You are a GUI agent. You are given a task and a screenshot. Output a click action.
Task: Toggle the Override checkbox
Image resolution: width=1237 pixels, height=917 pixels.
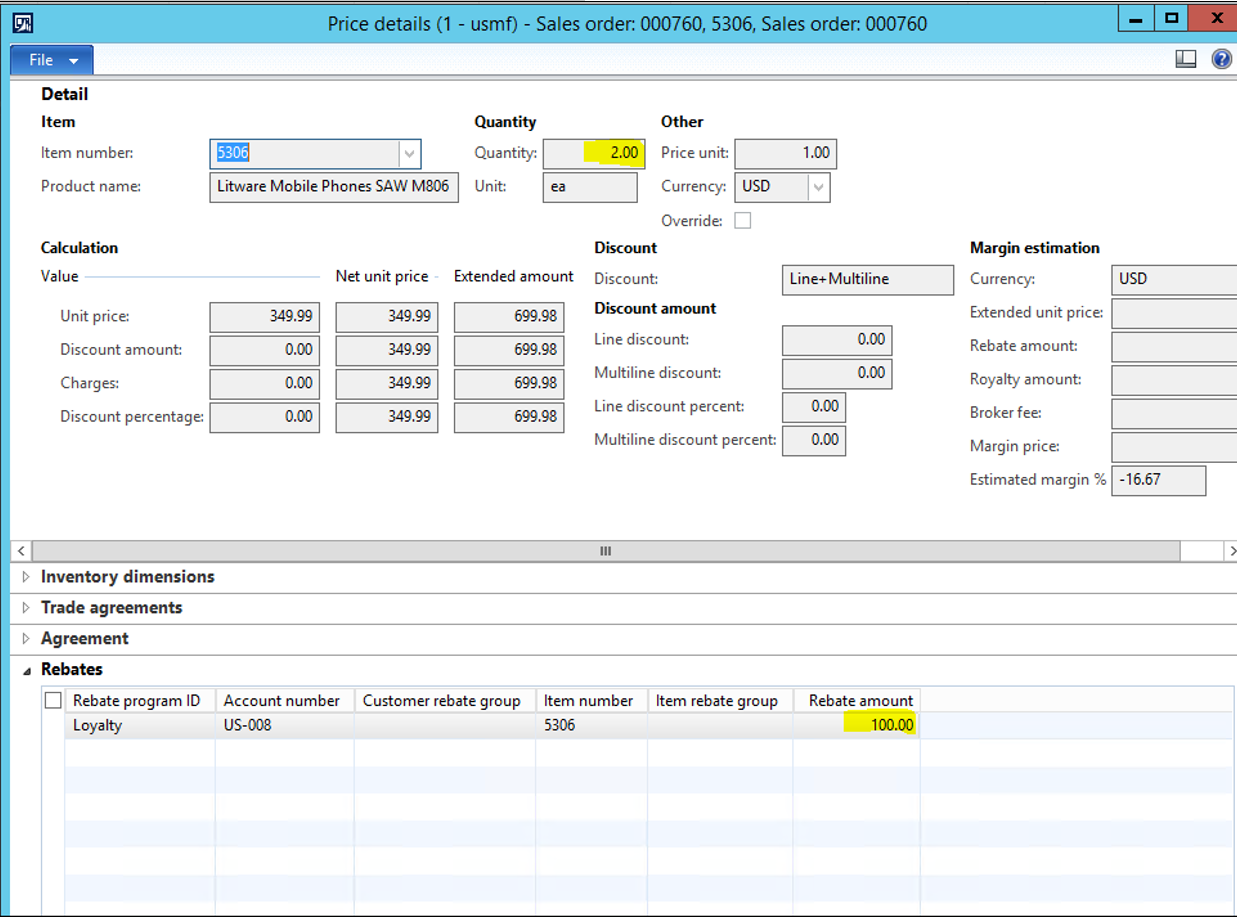coord(742,220)
